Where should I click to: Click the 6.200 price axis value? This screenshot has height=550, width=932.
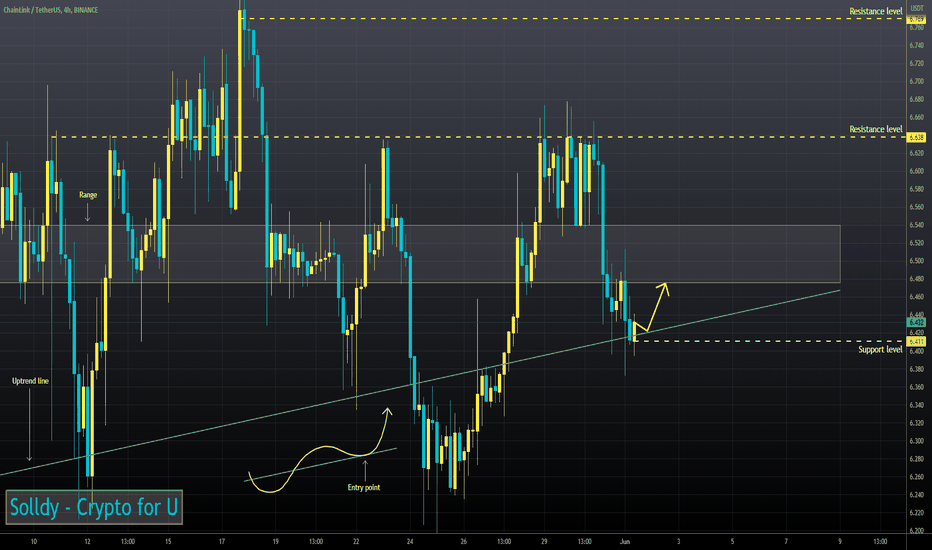coord(916,531)
